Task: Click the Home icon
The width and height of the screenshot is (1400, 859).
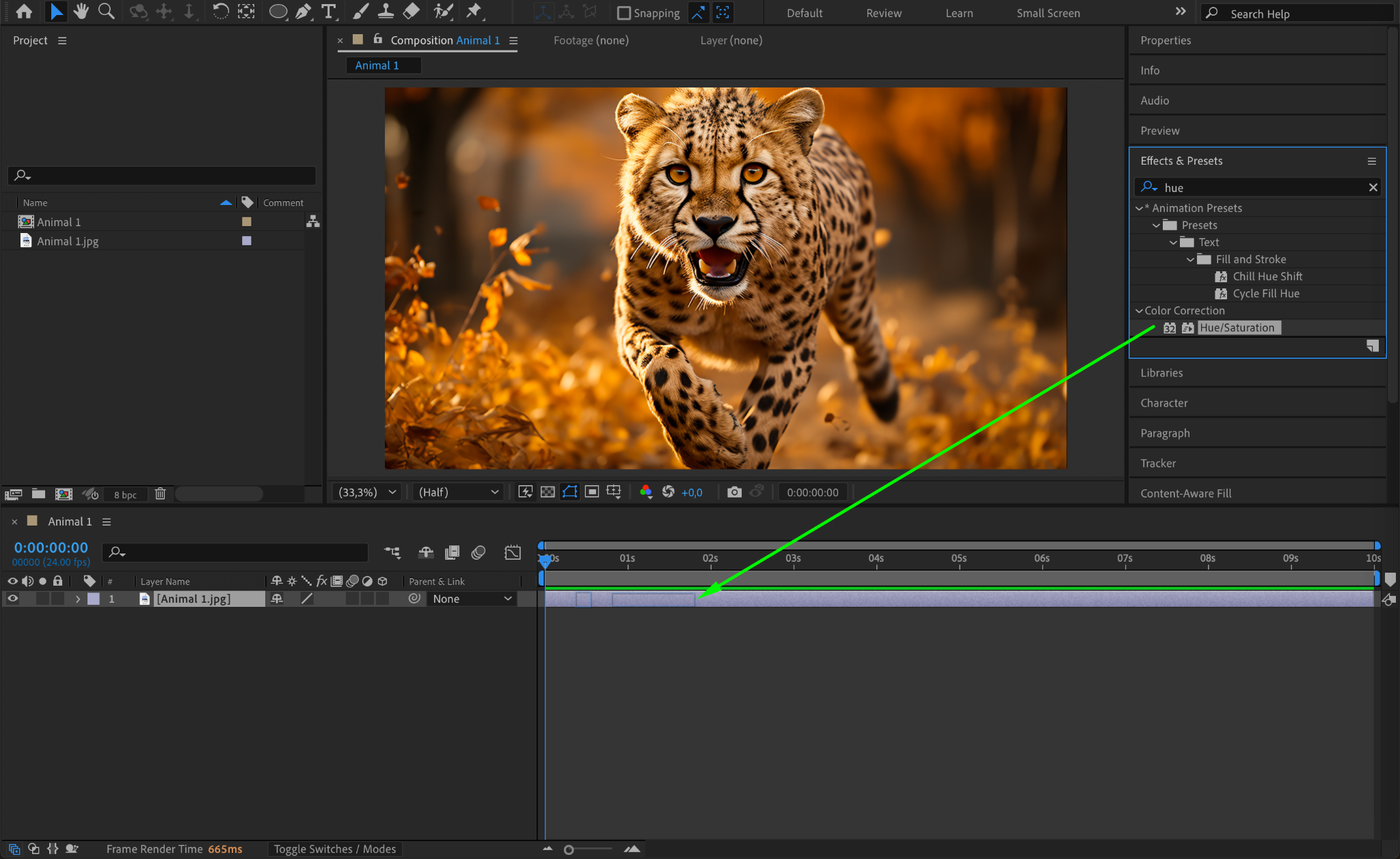Action: coord(24,12)
